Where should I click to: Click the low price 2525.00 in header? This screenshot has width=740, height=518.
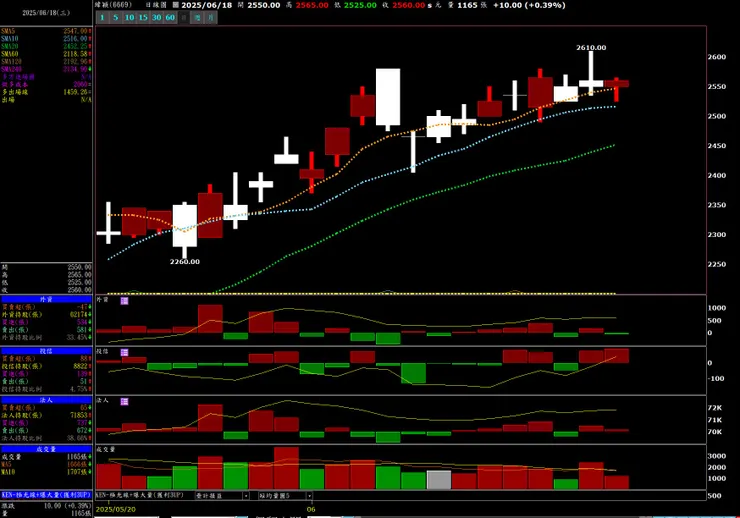click(360, 5)
